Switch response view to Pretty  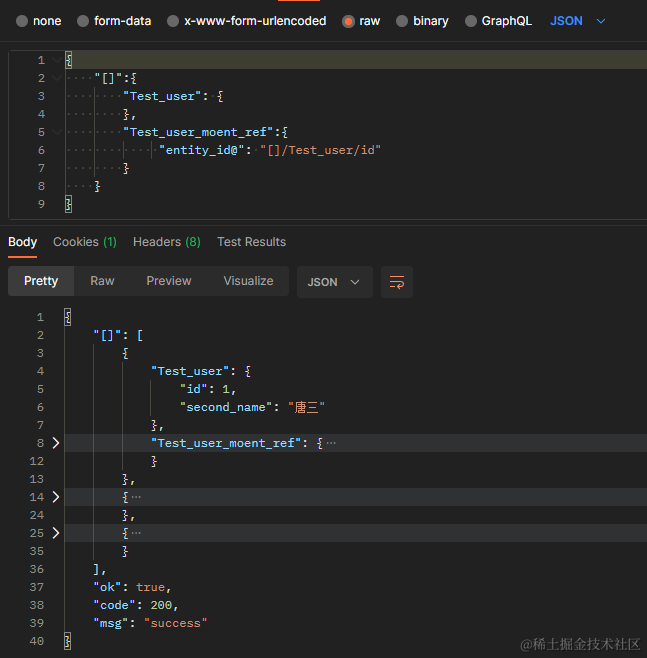[41, 281]
